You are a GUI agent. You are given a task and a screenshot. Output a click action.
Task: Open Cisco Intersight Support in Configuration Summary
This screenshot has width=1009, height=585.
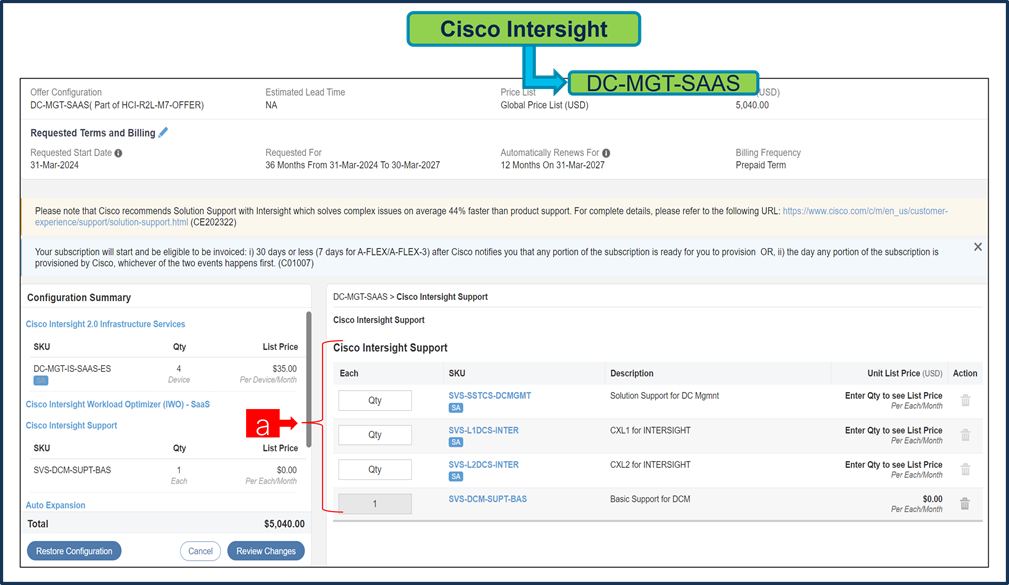71,425
